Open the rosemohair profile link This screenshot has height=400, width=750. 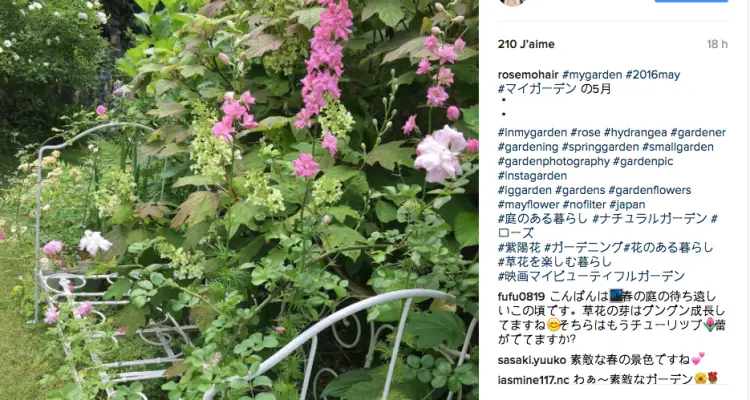(528, 75)
